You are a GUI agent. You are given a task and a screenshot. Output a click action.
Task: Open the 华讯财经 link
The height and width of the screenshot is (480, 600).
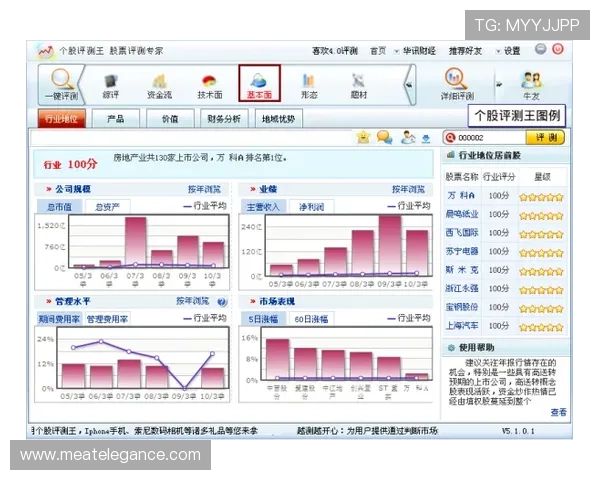click(419, 51)
